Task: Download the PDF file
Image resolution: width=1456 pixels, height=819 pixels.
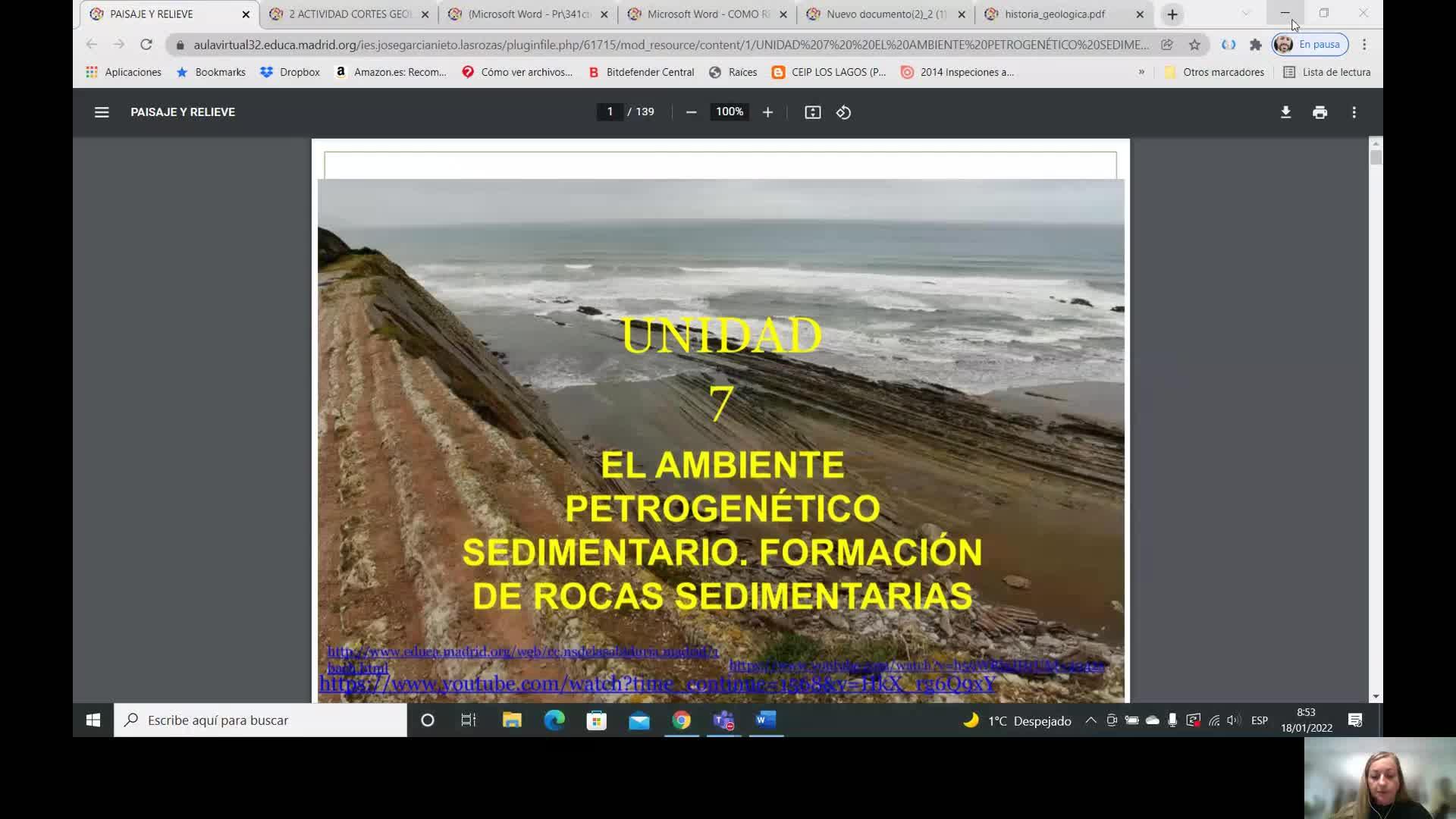Action: pos(1285,112)
